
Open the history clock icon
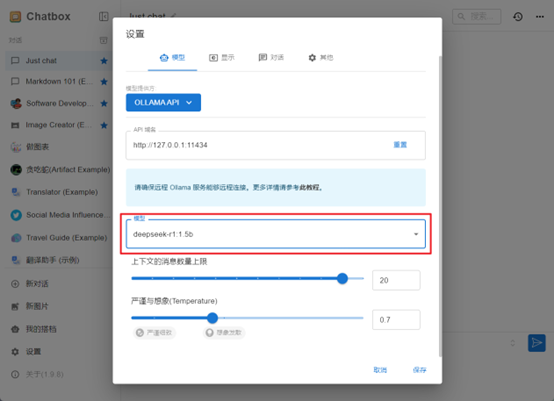(518, 17)
